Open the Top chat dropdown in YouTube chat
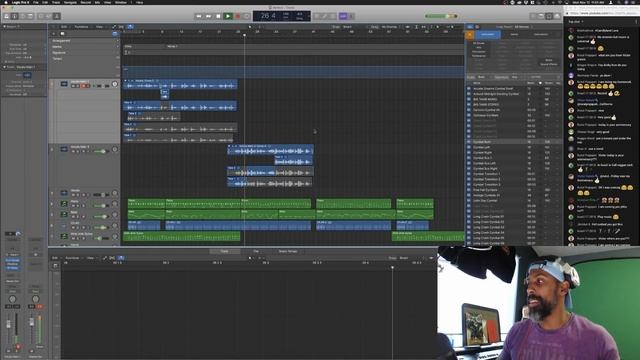640x360 pixels. click(576, 21)
